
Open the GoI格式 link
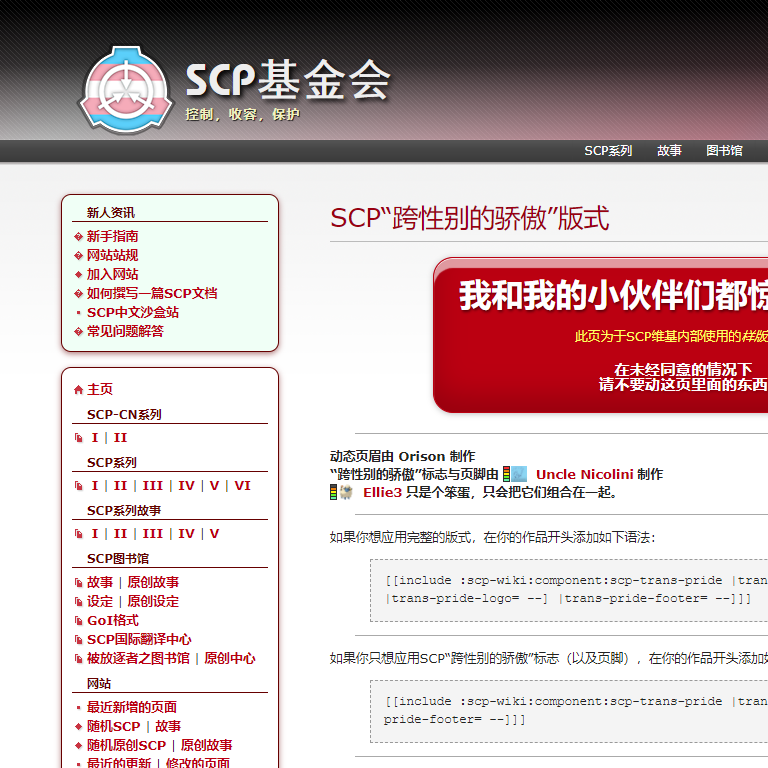(x=112, y=621)
